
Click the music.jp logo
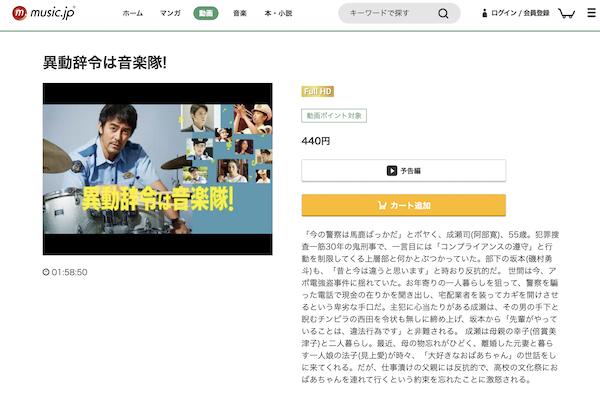pos(43,13)
